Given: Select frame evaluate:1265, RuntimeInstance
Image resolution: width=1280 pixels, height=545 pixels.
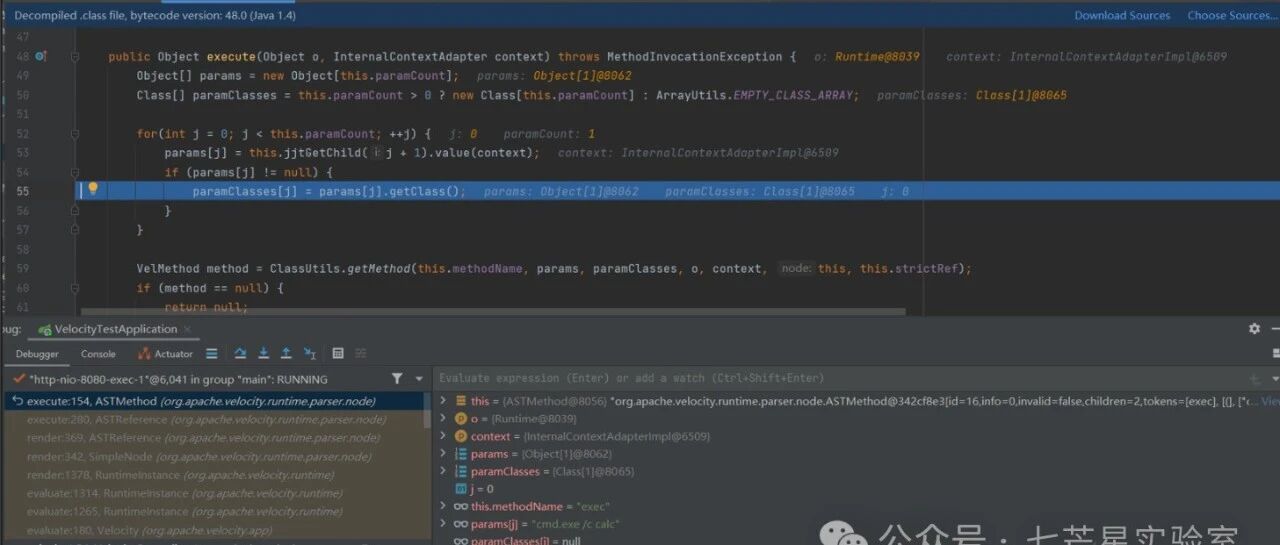Looking at the screenshot, I should (215, 511).
